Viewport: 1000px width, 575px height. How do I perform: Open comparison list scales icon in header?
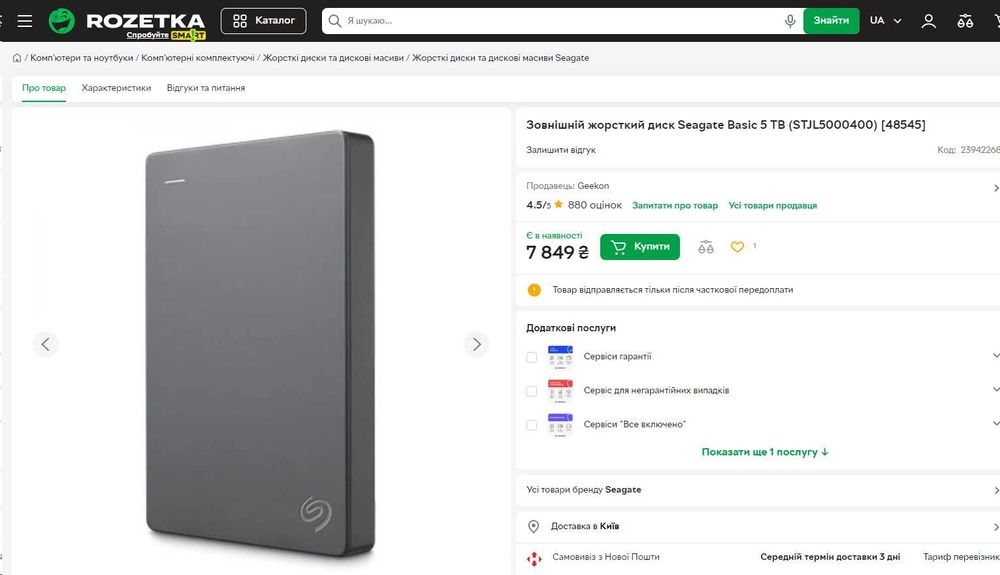click(965, 21)
